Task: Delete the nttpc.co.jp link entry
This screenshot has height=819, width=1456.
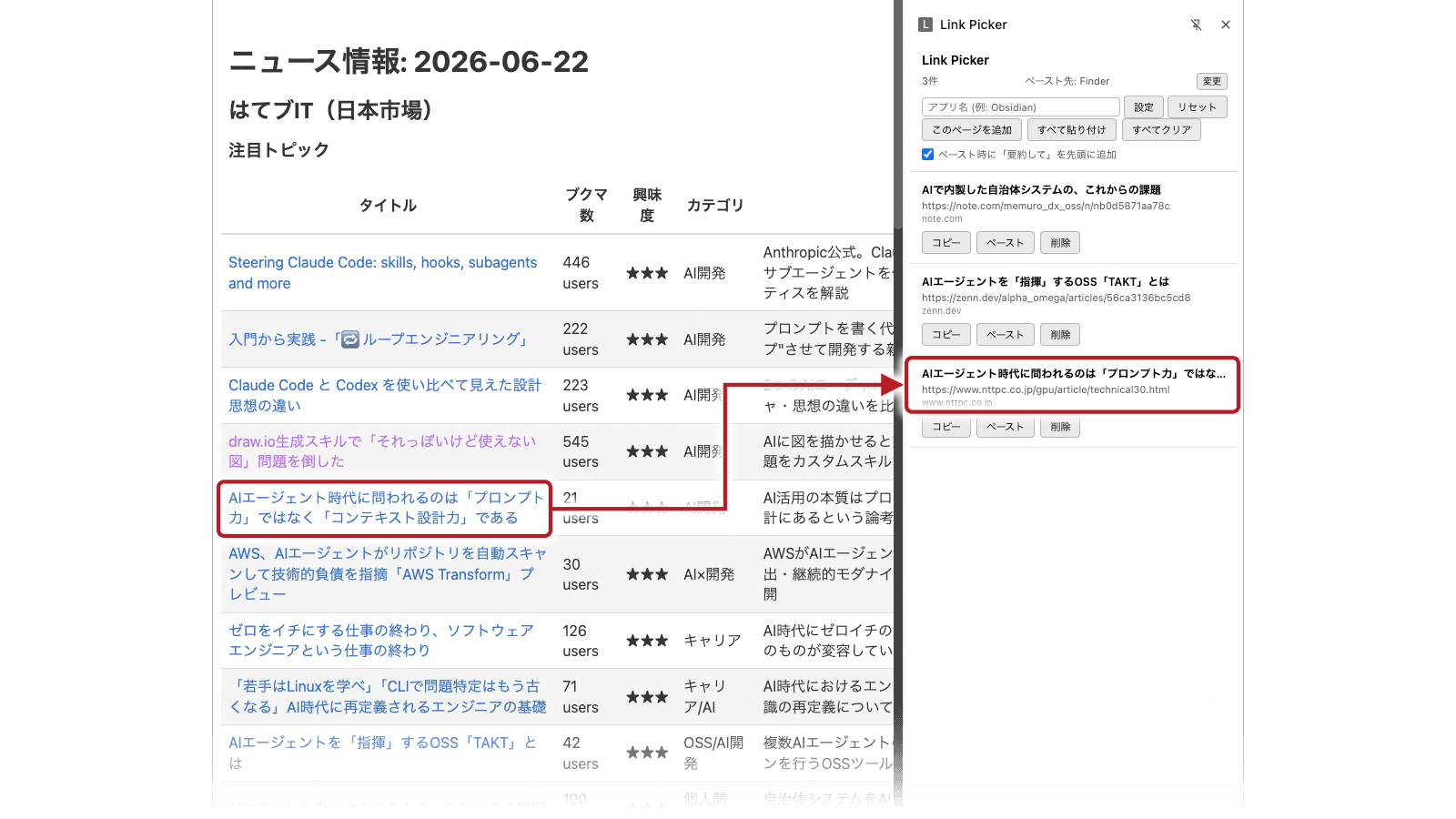Action: (x=1060, y=427)
